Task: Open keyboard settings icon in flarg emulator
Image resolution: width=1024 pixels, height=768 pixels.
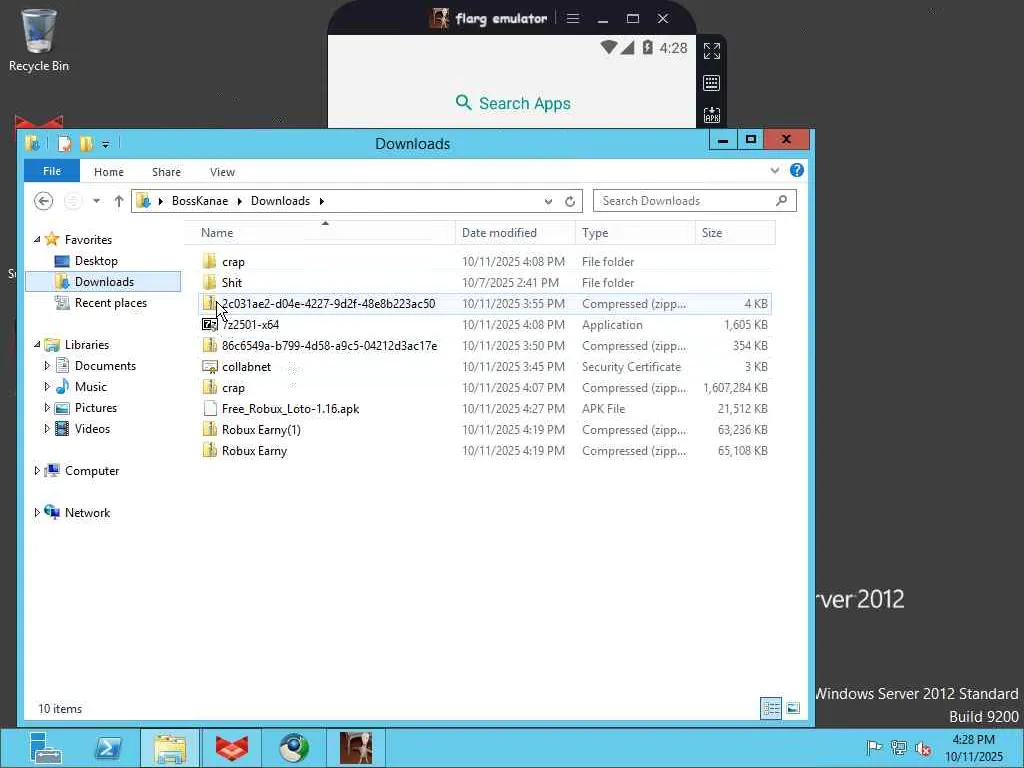Action: (712, 83)
